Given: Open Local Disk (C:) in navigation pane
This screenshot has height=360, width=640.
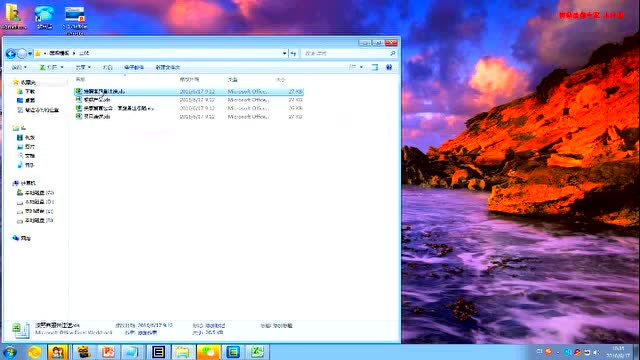Looking at the screenshot, I should pos(35,193).
